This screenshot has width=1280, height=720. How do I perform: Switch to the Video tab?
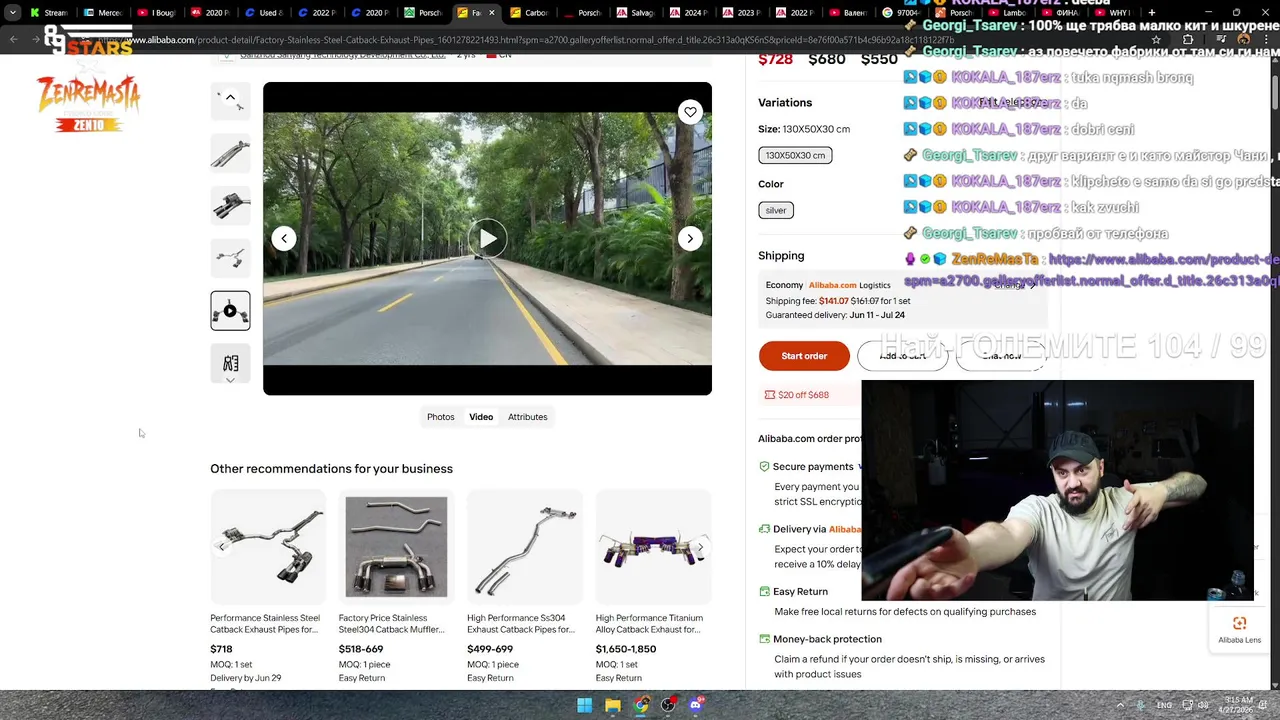(x=481, y=417)
